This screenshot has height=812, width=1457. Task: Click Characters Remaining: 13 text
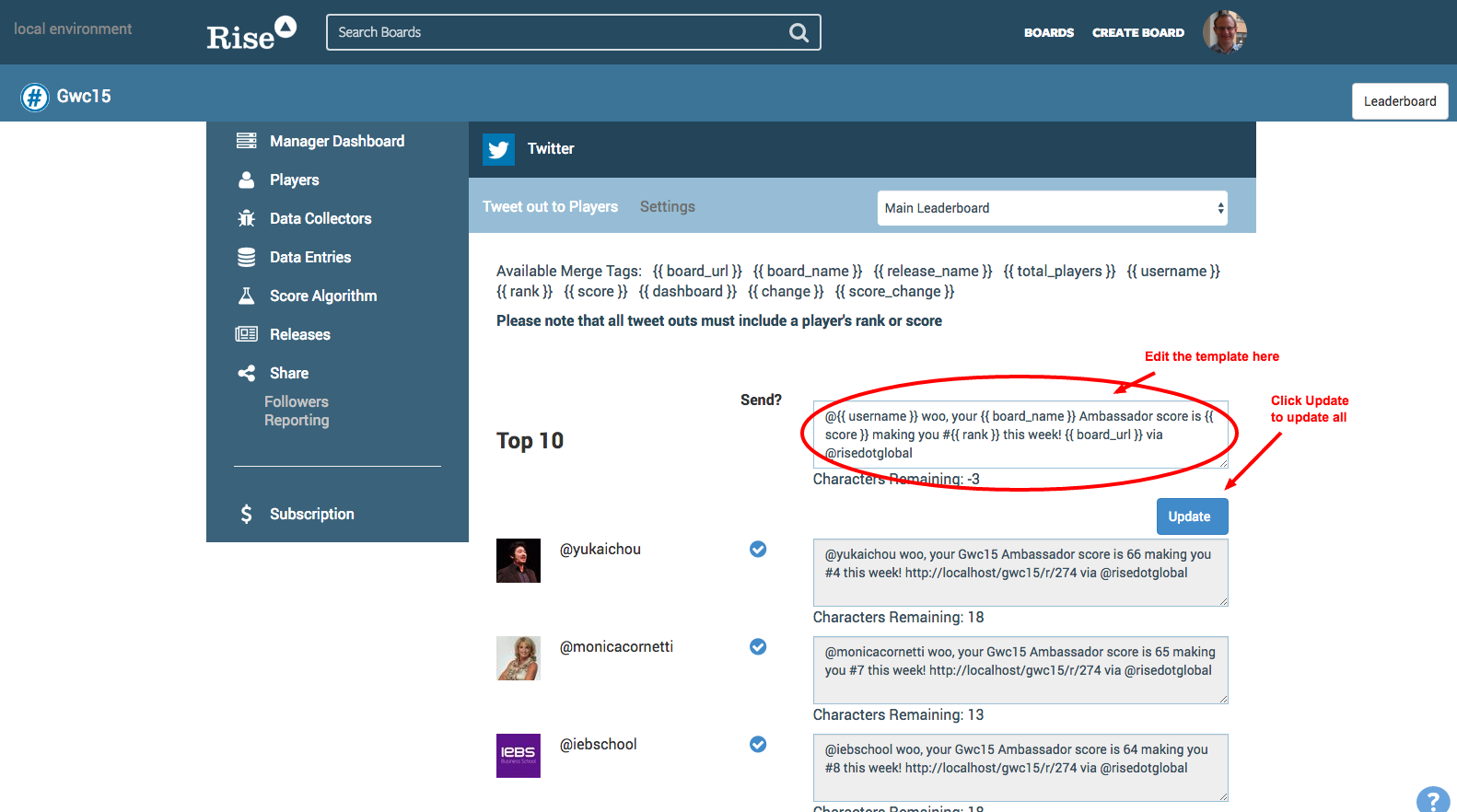tap(899, 714)
